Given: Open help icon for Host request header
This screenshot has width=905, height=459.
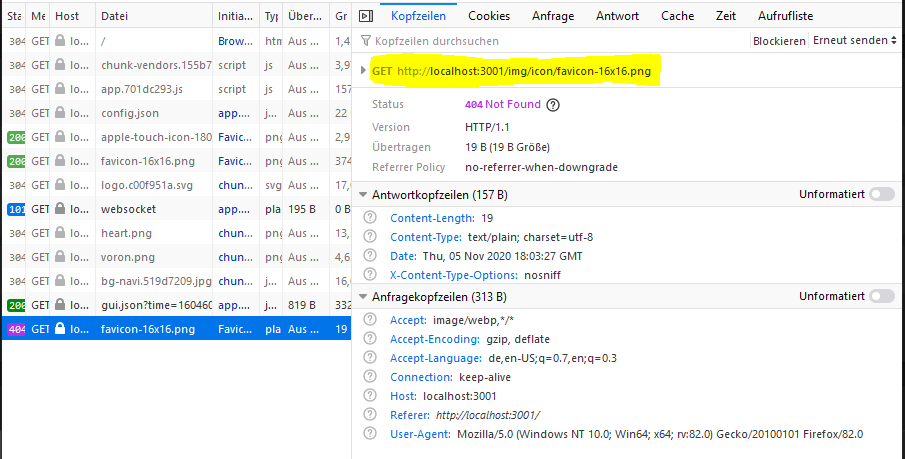Looking at the screenshot, I should click(x=370, y=395).
